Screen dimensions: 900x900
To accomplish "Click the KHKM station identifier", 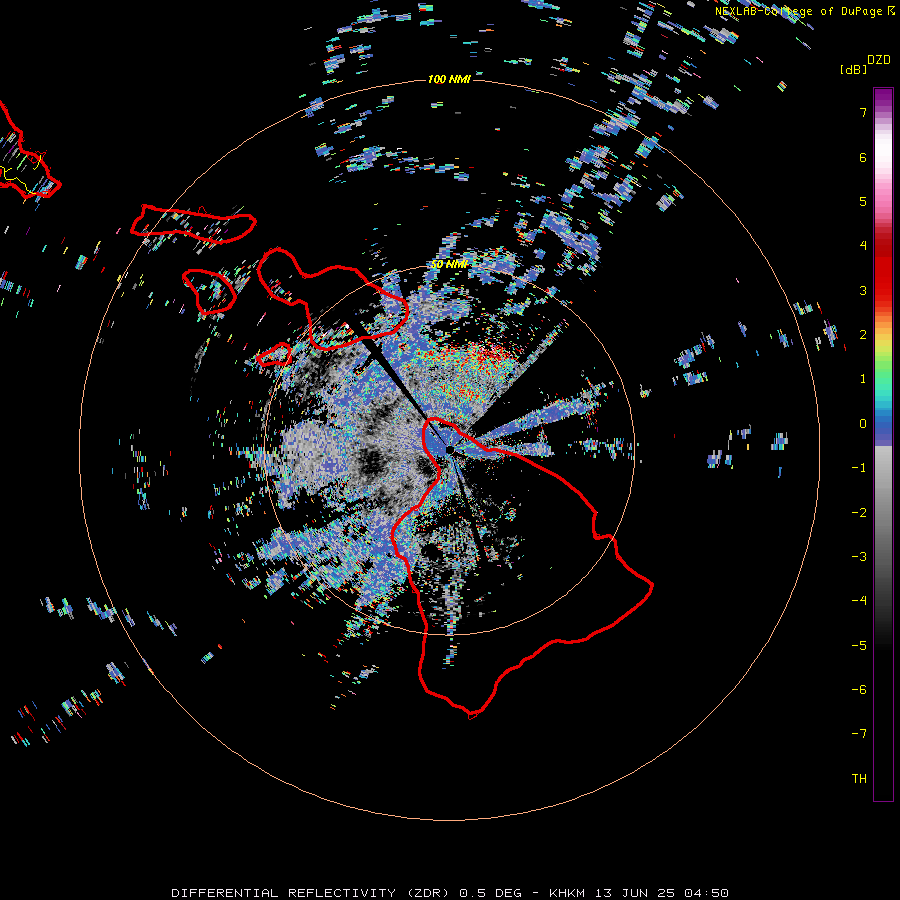I will coord(568,893).
